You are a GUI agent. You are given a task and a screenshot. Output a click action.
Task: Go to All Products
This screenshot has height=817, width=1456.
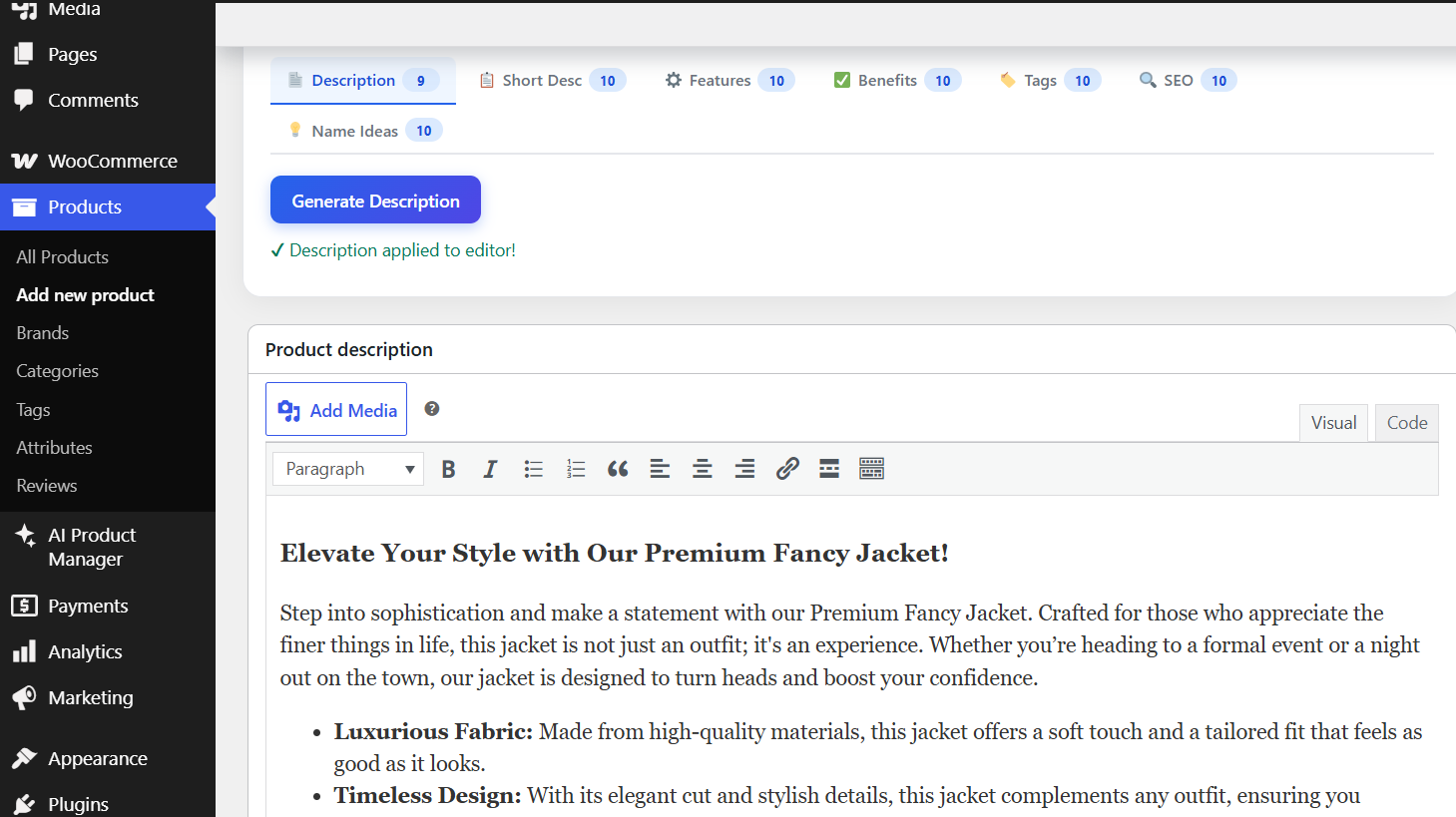click(x=62, y=256)
